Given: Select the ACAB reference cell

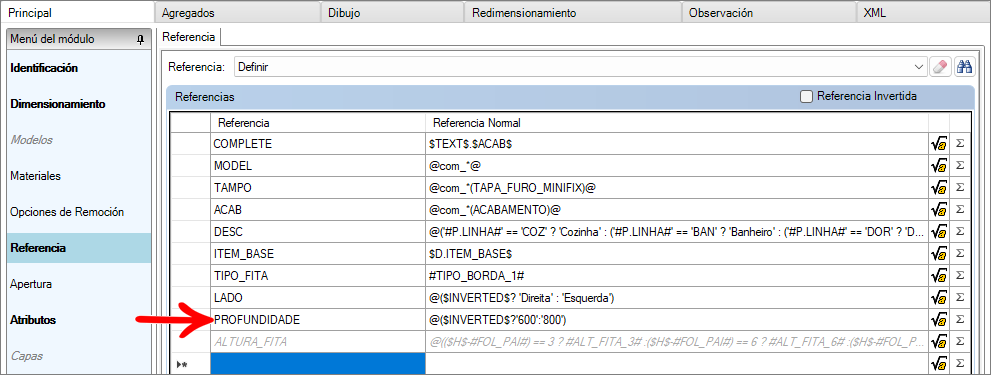Looking at the screenshot, I should [x=318, y=210].
